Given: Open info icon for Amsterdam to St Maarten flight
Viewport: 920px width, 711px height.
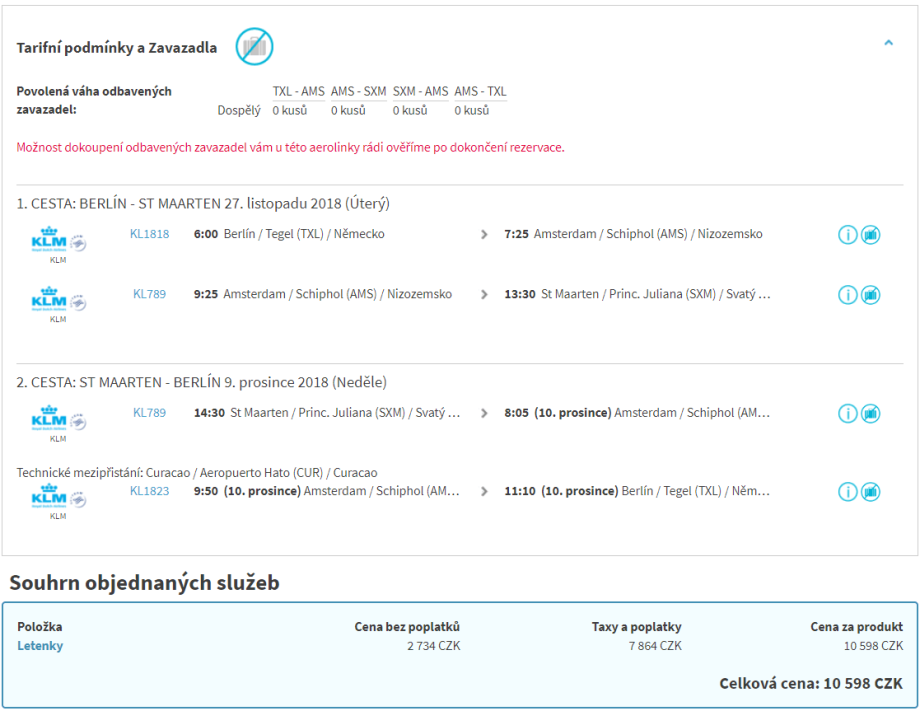Looking at the screenshot, I should (848, 295).
